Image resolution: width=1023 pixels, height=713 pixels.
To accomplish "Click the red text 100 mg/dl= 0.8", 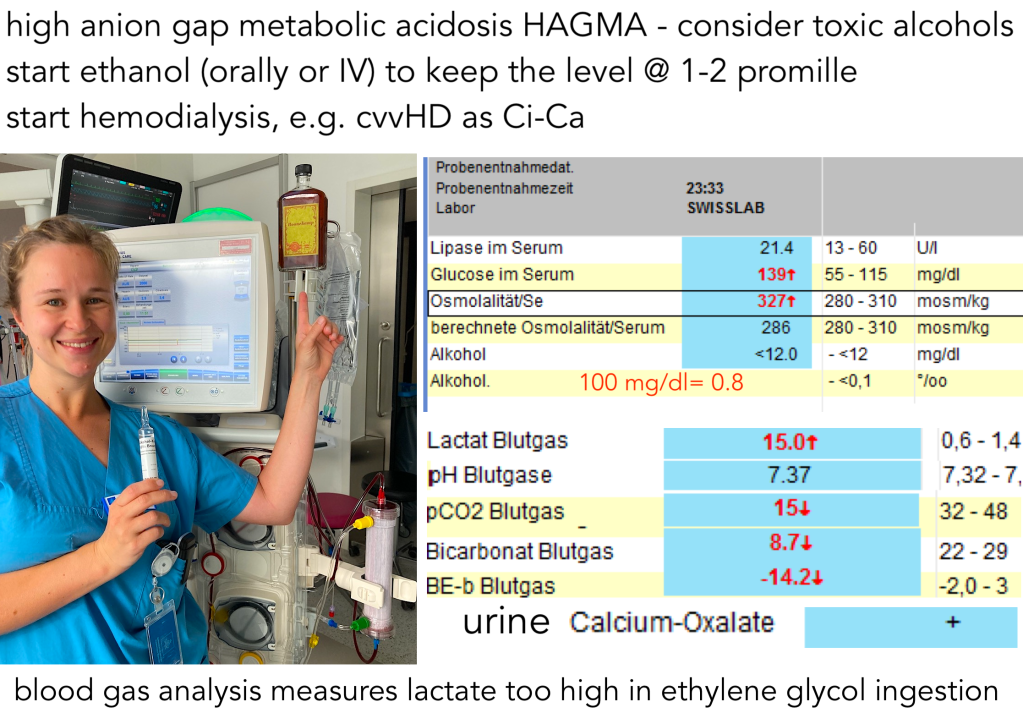I will coord(661,382).
